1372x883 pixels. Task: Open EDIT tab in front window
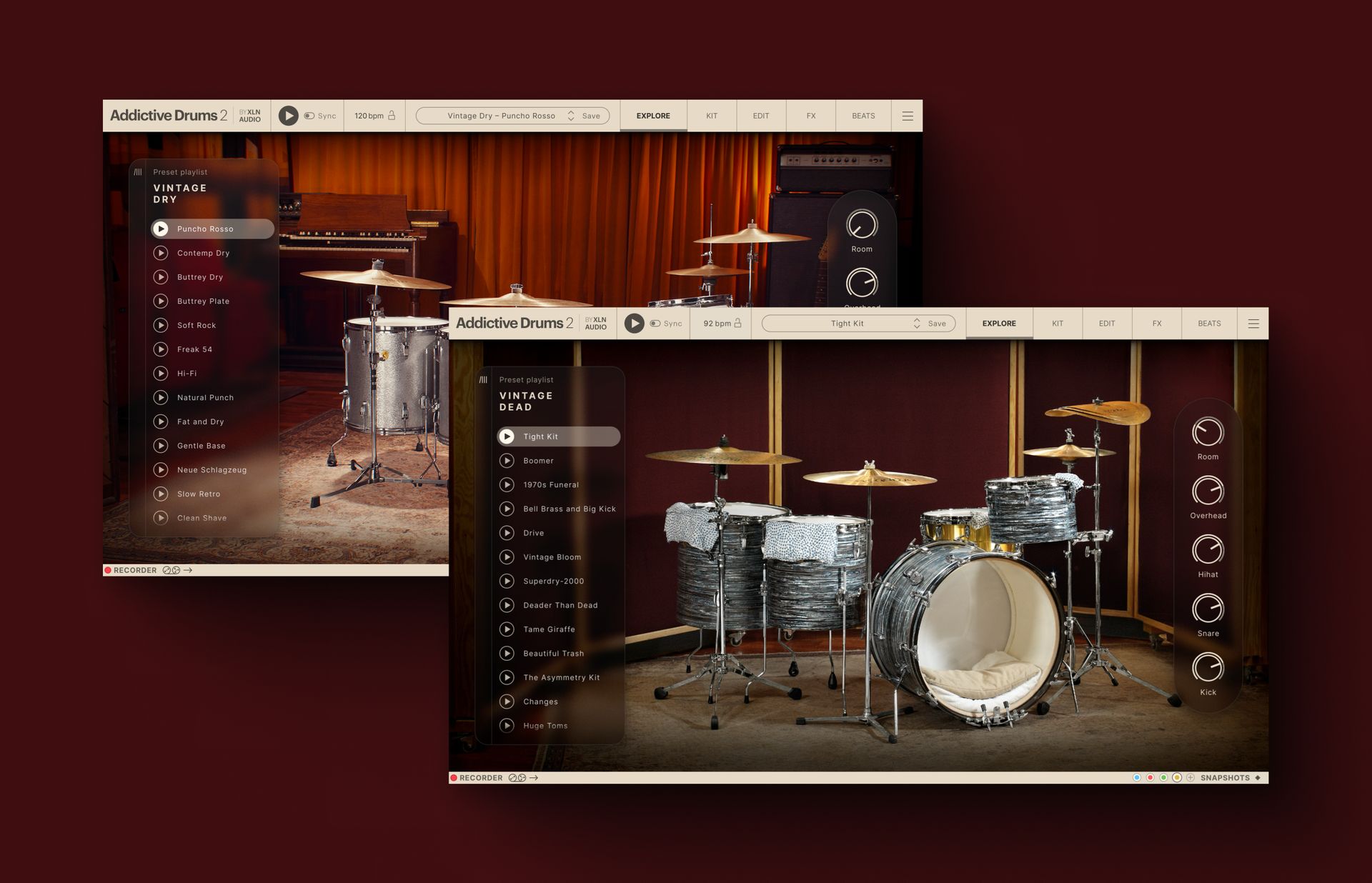[1107, 324]
